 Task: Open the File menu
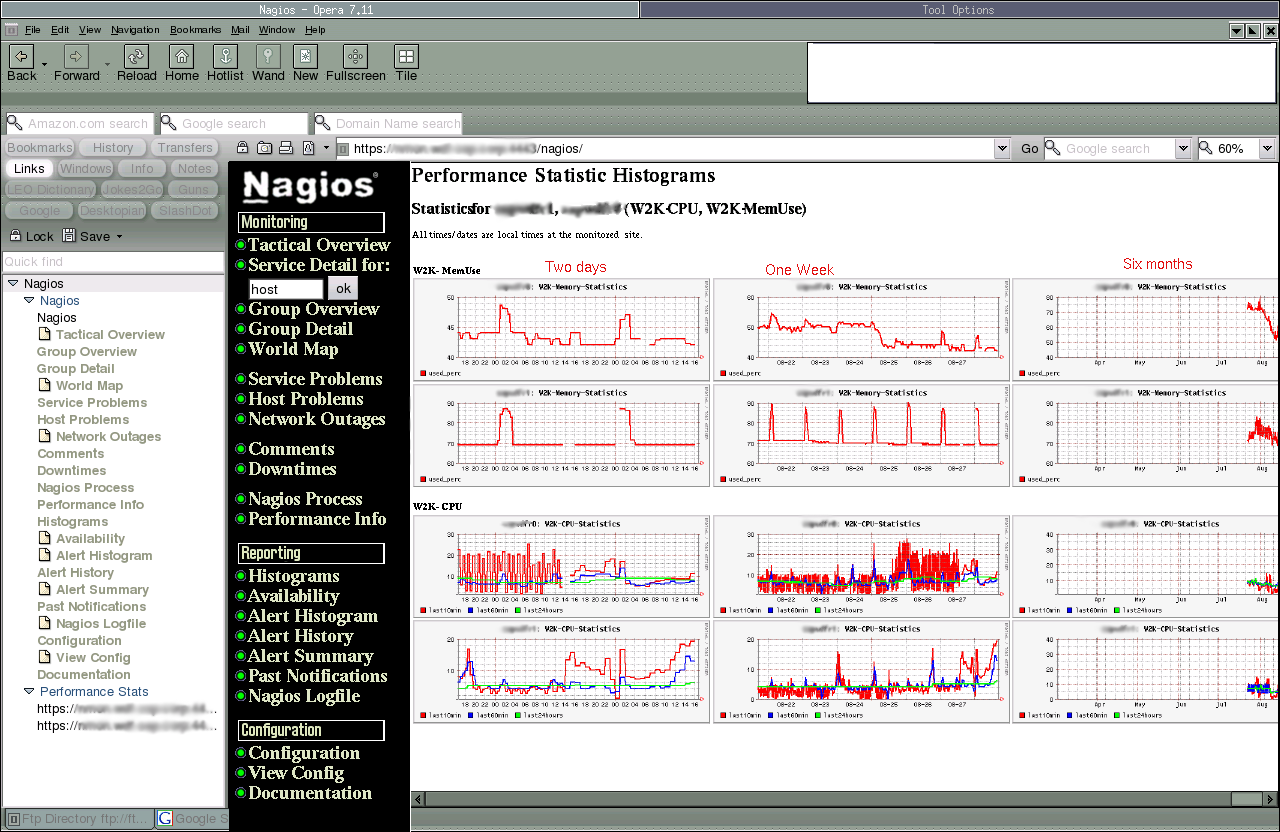click(32, 30)
